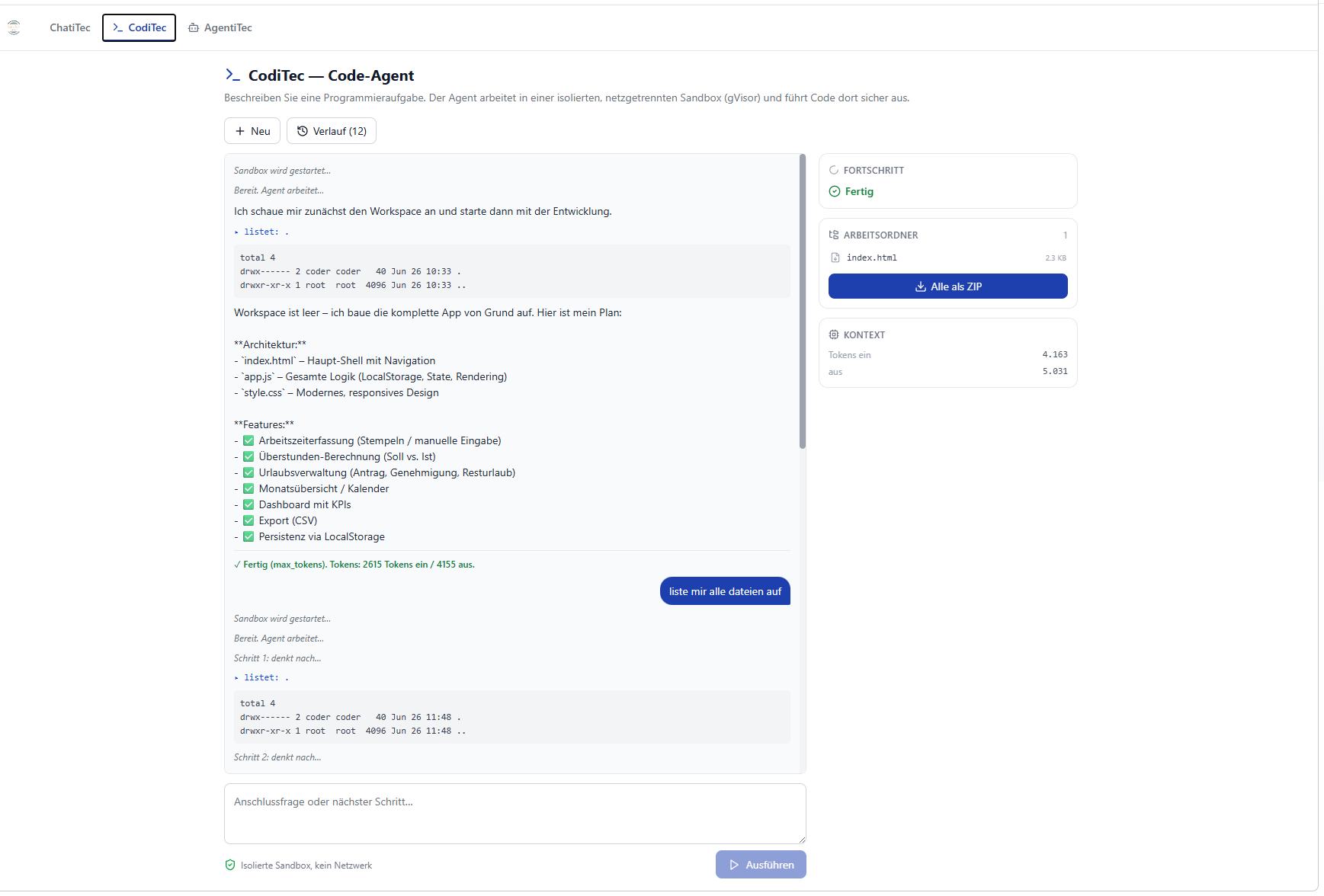Click the 'liste mir alle dateien auf' message bubble
The image size is (1324, 896).
click(725, 591)
